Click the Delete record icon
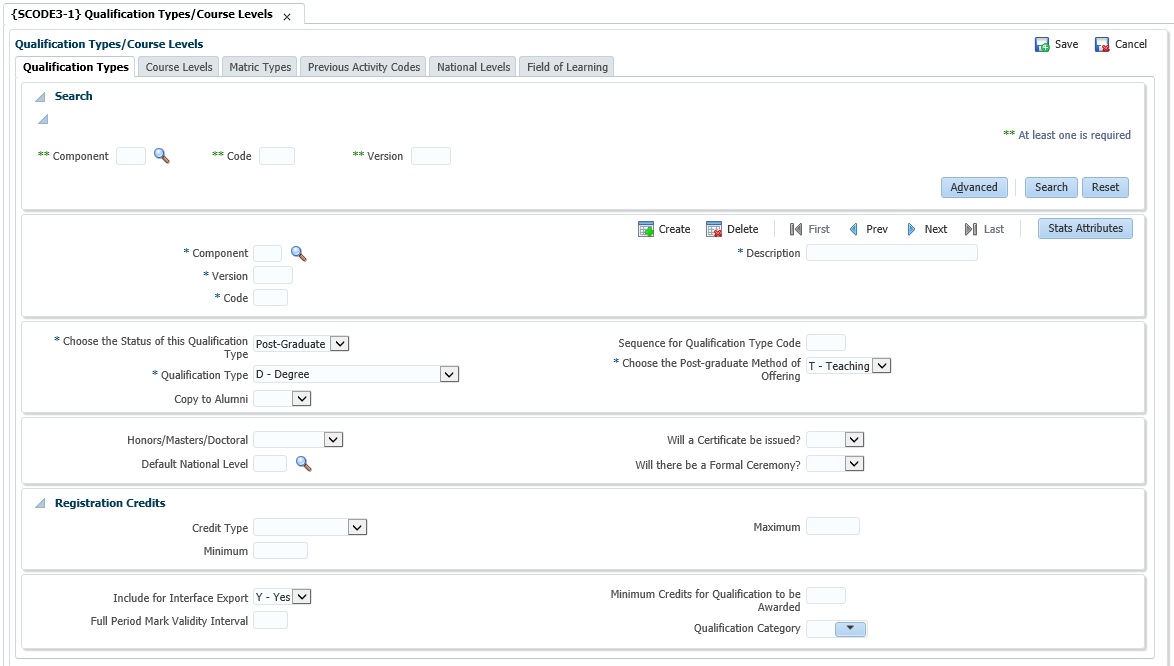Viewport: 1174px width, 666px height. pyautogui.click(x=714, y=229)
